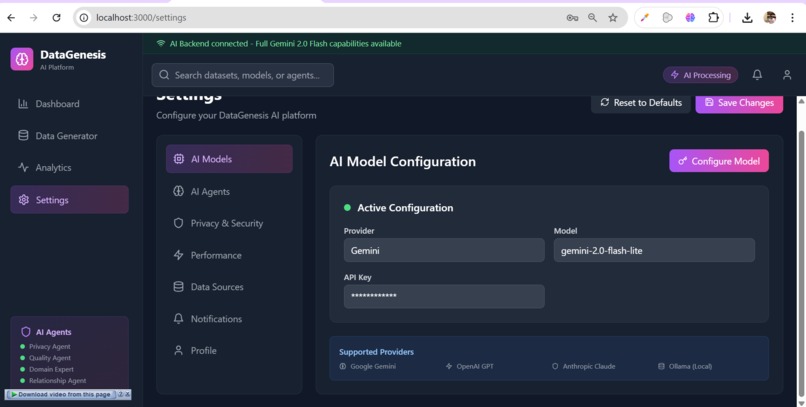Click the green Active Configuration status dot
The width and height of the screenshot is (806, 407).
[347, 208]
